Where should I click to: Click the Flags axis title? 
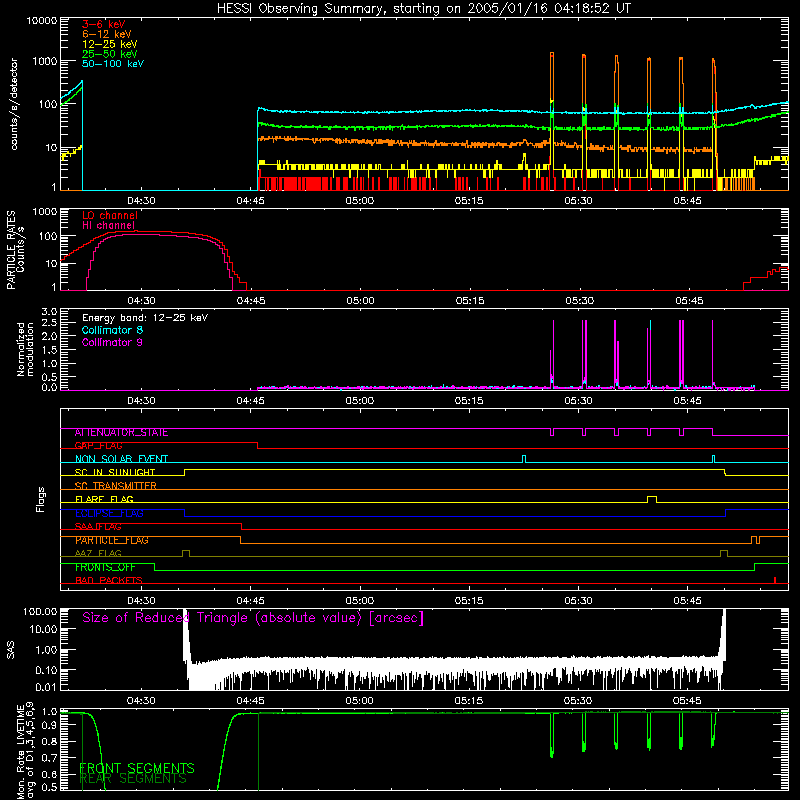pyautogui.click(x=41, y=499)
